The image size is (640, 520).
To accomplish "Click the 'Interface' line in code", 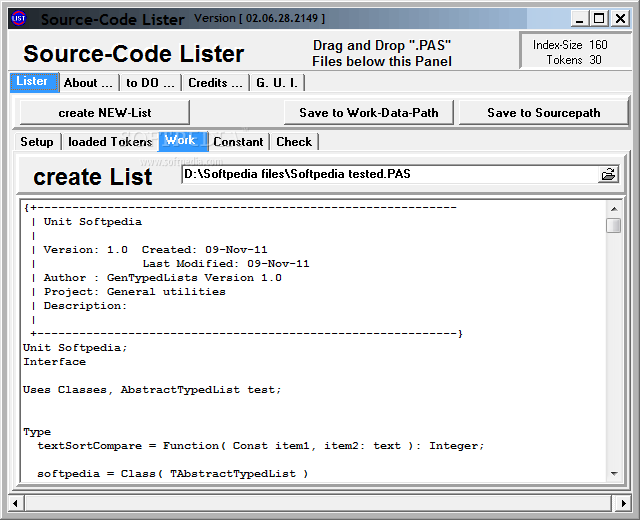I will click(54, 362).
